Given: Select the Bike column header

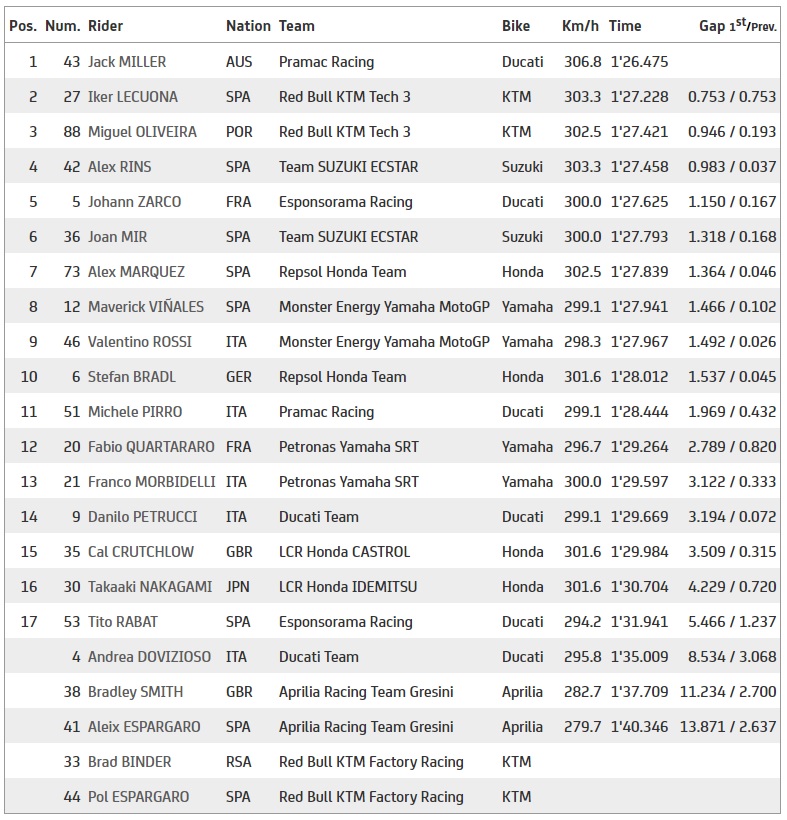Looking at the screenshot, I should [x=516, y=26].
